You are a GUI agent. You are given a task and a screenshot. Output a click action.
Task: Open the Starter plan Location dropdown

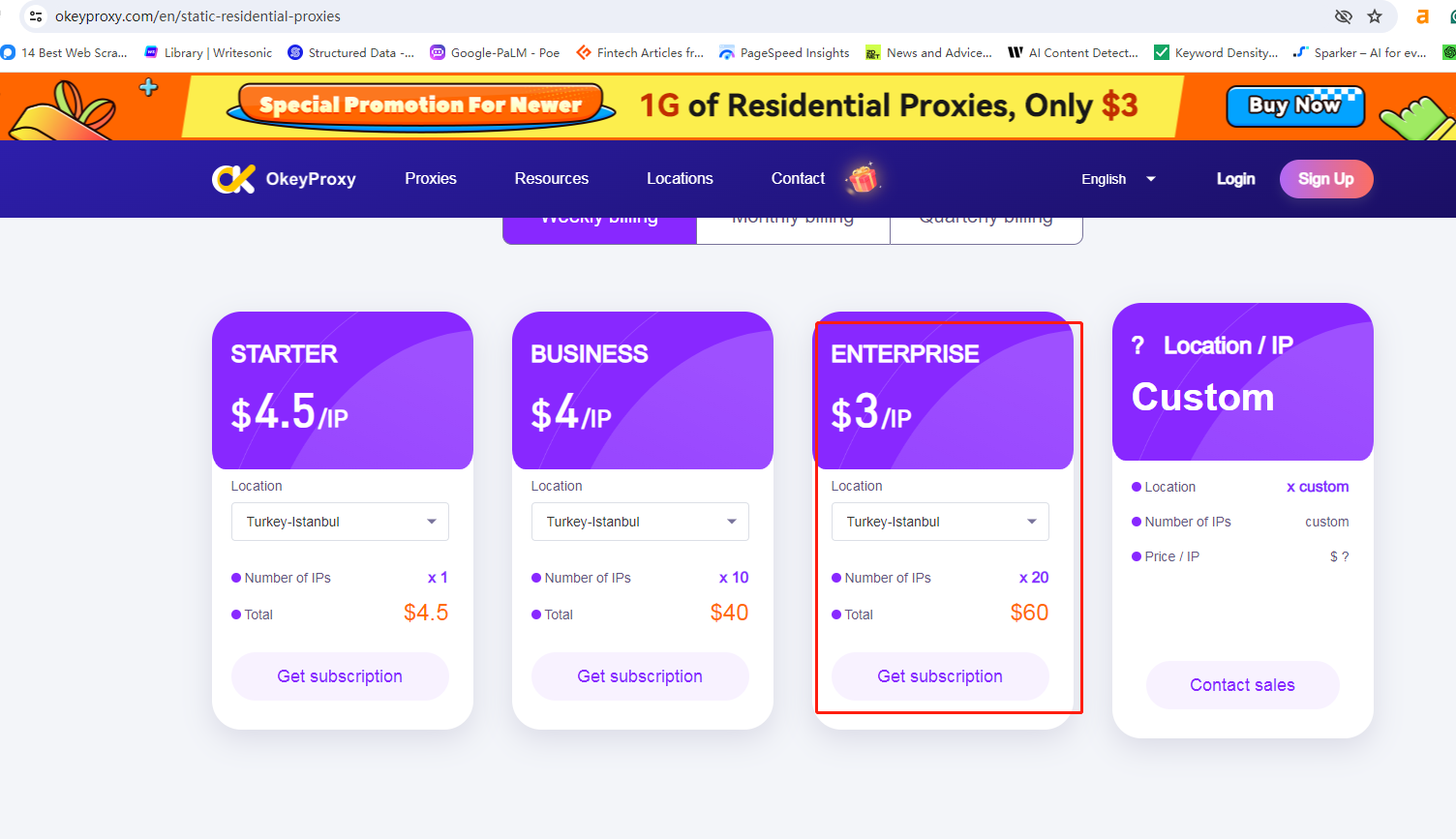tap(340, 522)
